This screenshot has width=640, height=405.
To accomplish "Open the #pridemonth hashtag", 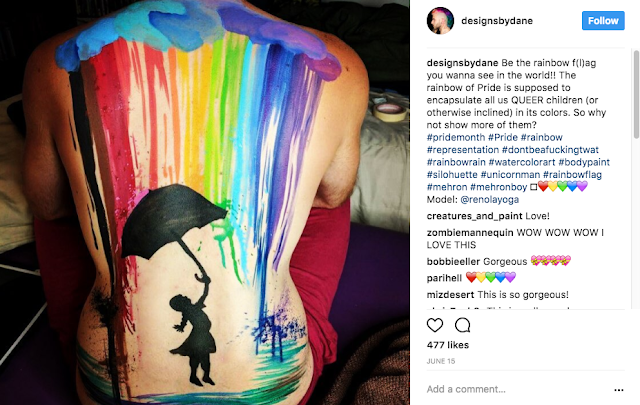I will point(456,137).
